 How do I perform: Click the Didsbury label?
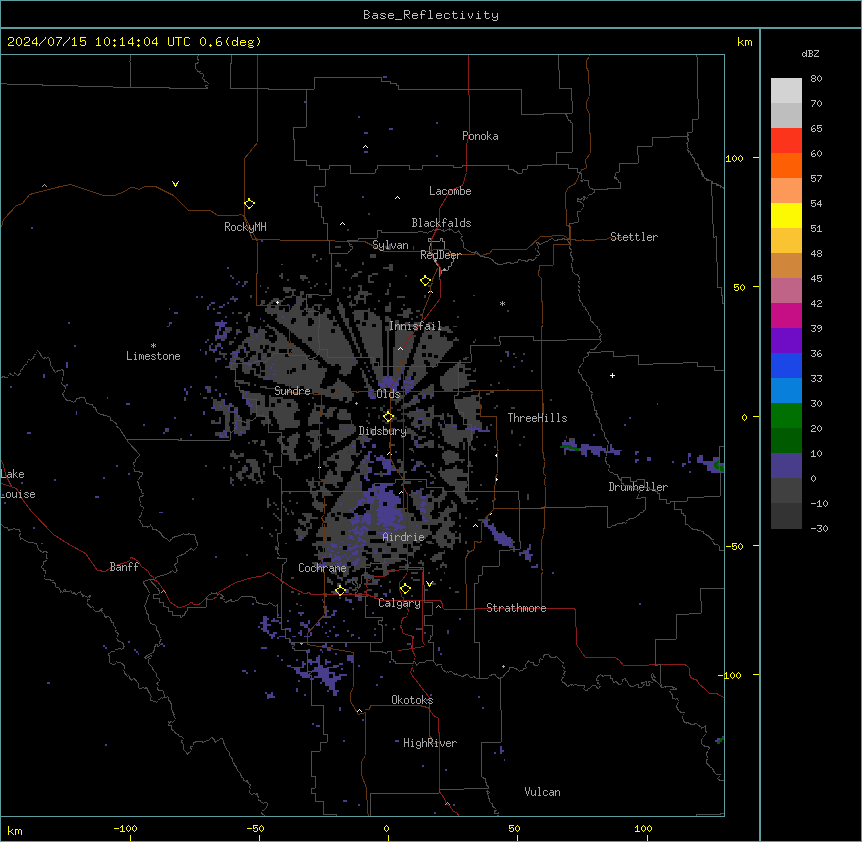pos(383,431)
